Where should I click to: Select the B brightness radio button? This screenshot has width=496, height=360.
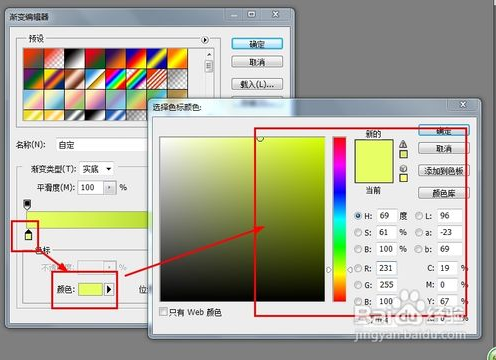click(358, 249)
